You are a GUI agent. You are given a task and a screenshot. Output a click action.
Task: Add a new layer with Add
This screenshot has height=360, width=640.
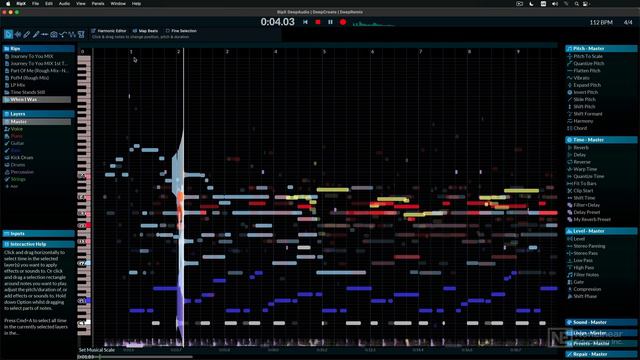pos(11,187)
